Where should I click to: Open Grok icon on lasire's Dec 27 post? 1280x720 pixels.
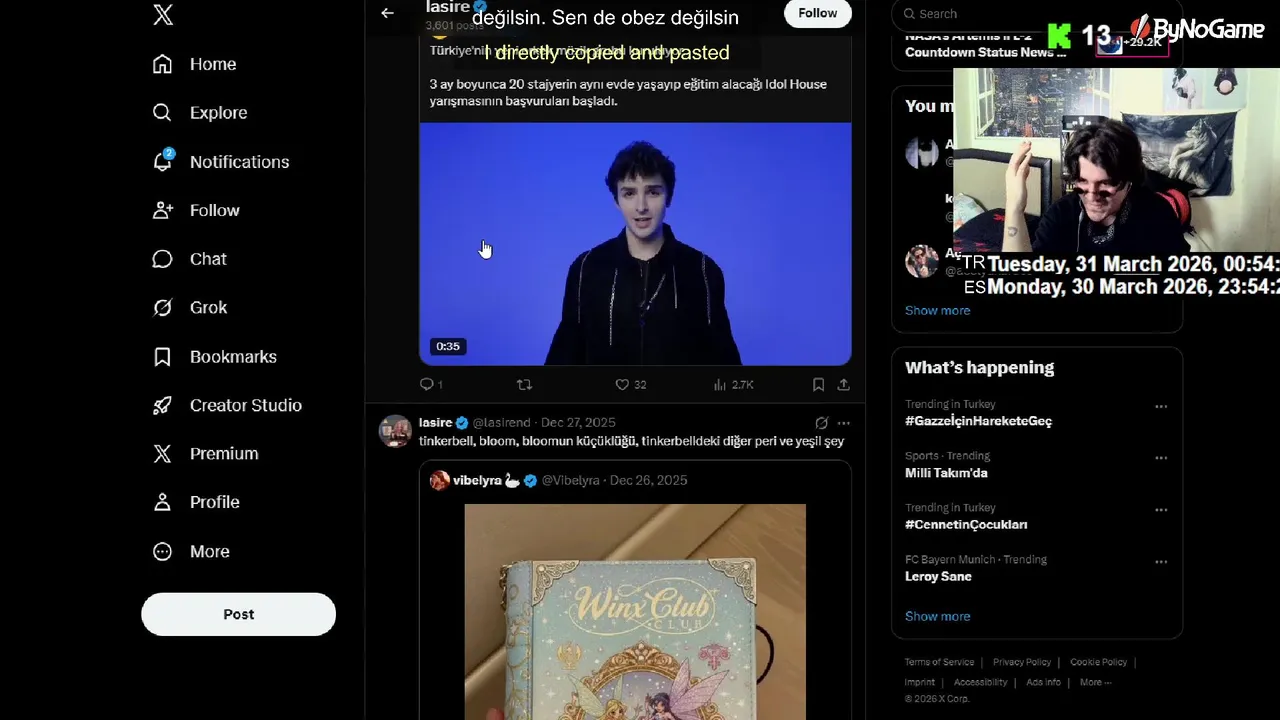pos(821,423)
